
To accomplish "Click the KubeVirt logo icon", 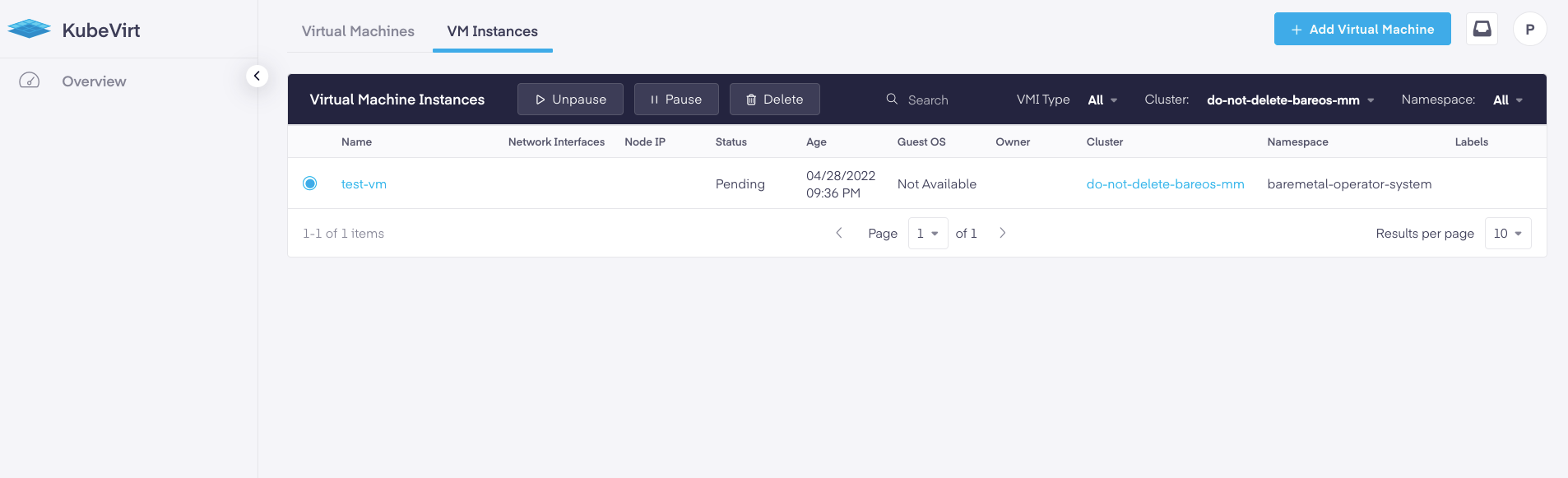I will click(x=30, y=30).
